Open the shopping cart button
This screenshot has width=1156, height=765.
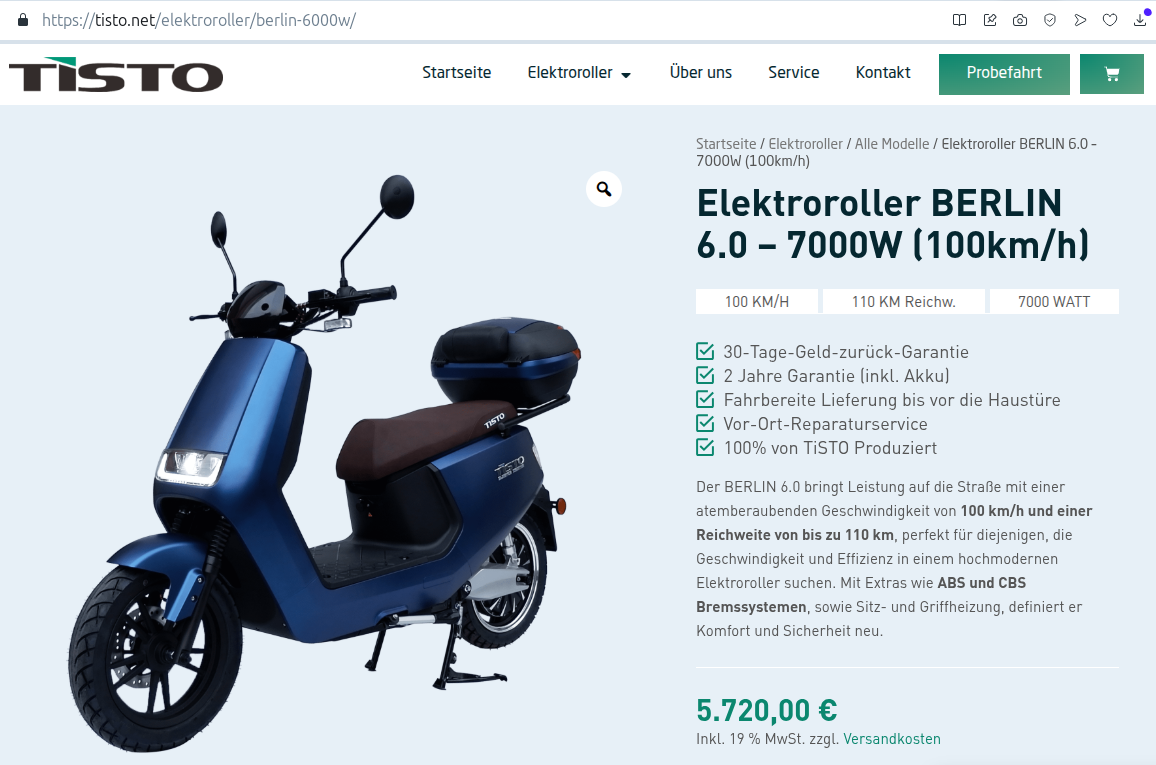tap(1112, 74)
